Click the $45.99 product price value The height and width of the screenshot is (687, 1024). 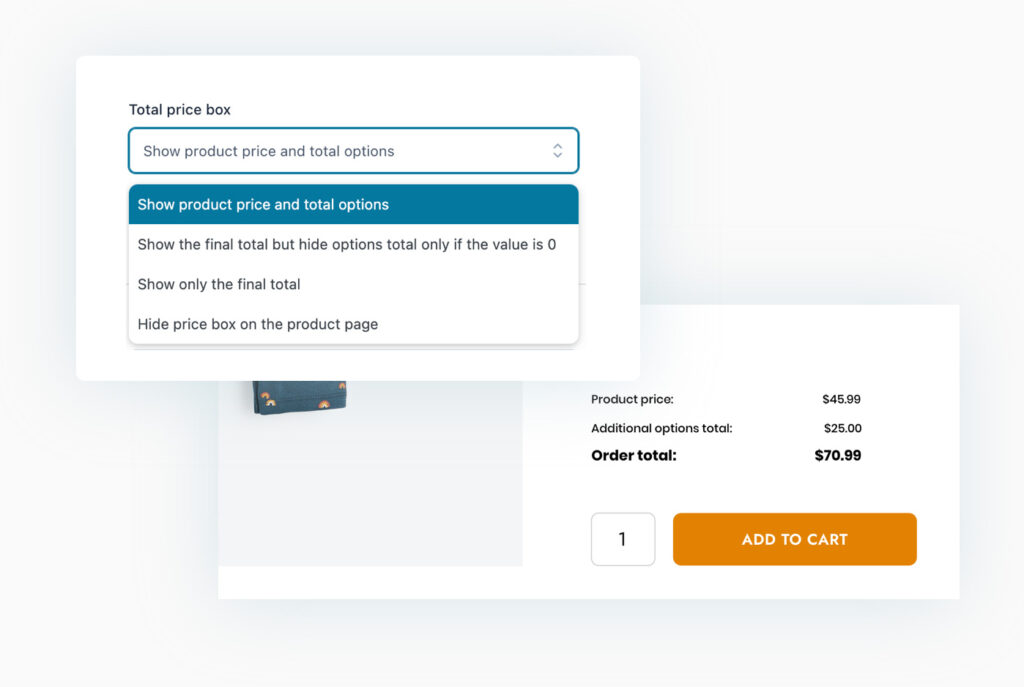click(x=841, y=399)
